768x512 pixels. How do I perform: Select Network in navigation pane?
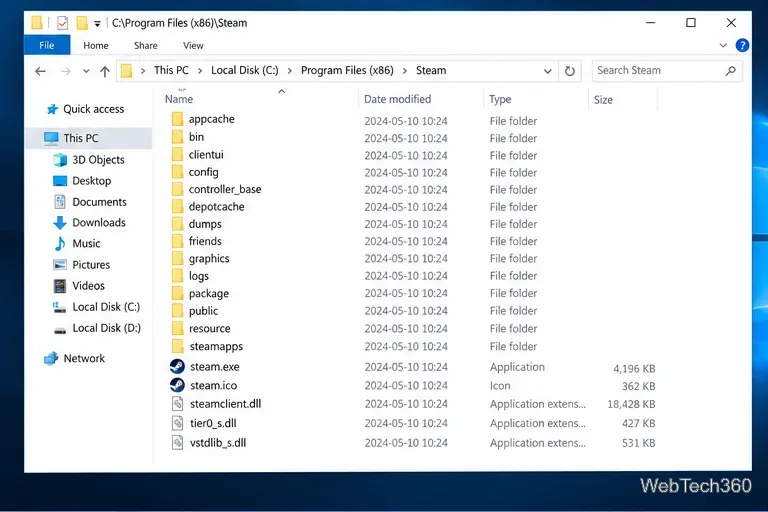(74, 359)
